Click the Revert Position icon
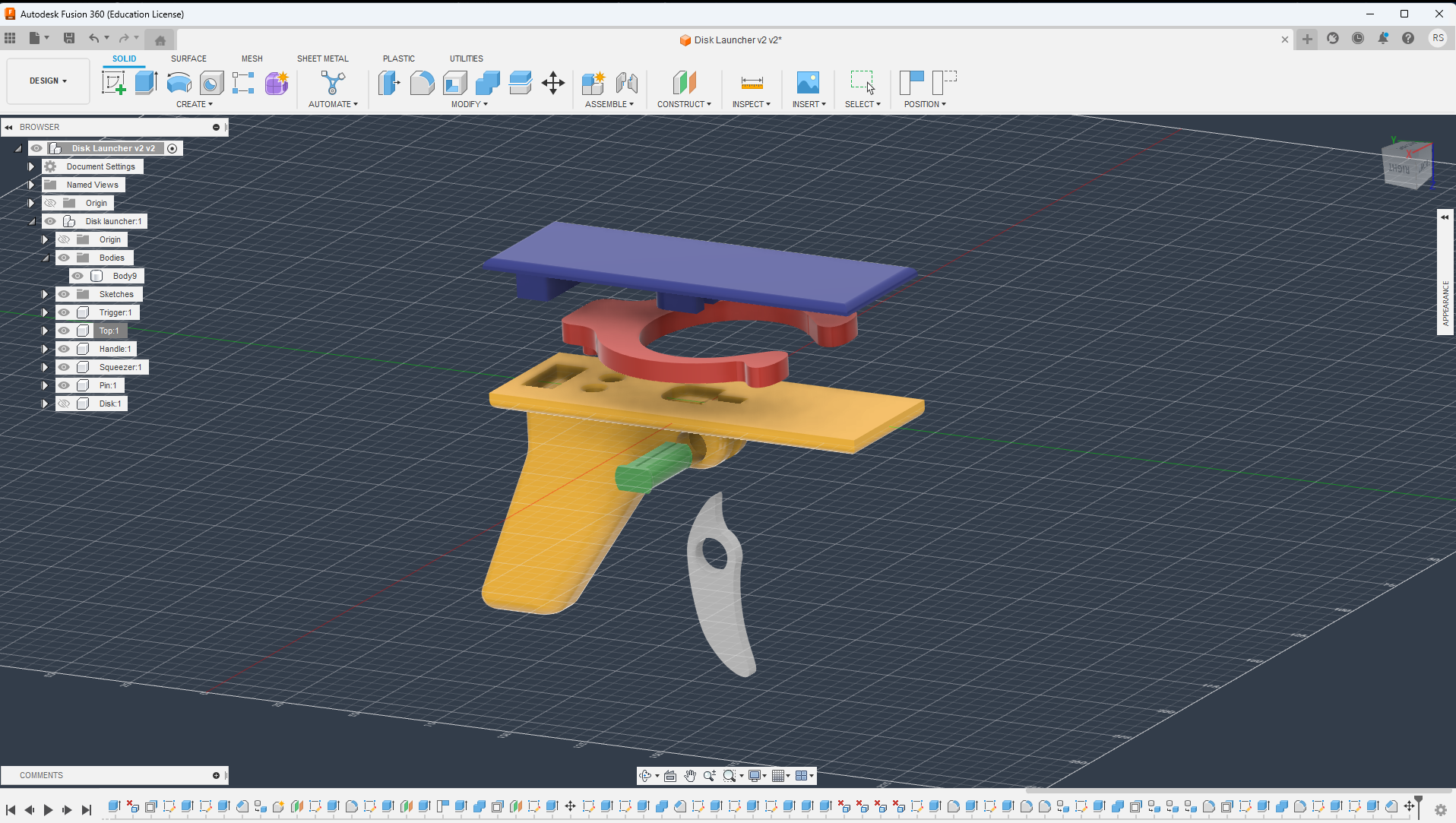This screenshot has width=1456, height=823. pos(945,83)
